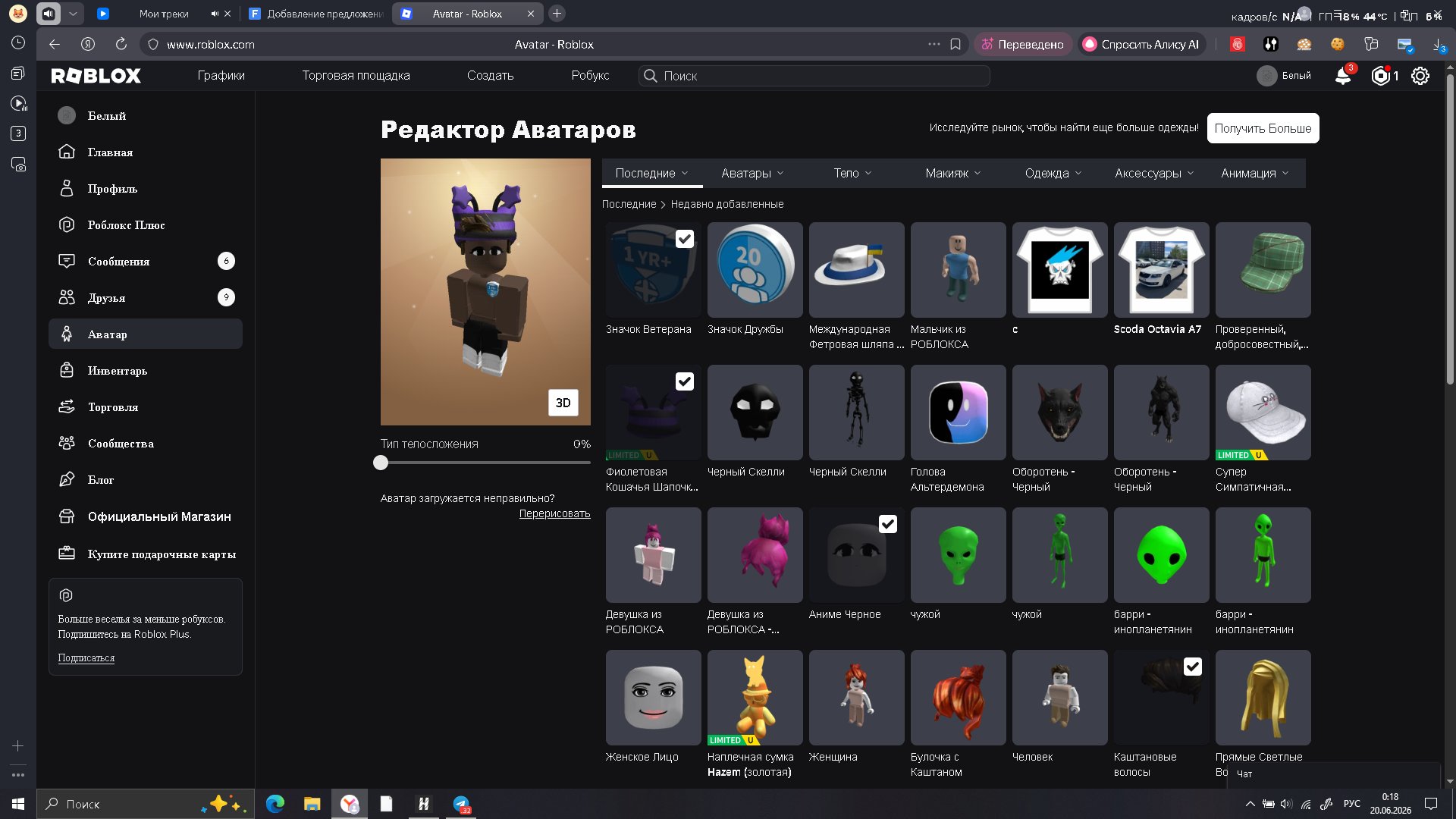The height and width of the screenshot is (819, 1456).
Task: Open Купите подарочные карты entry
Action: pos(146,554)
